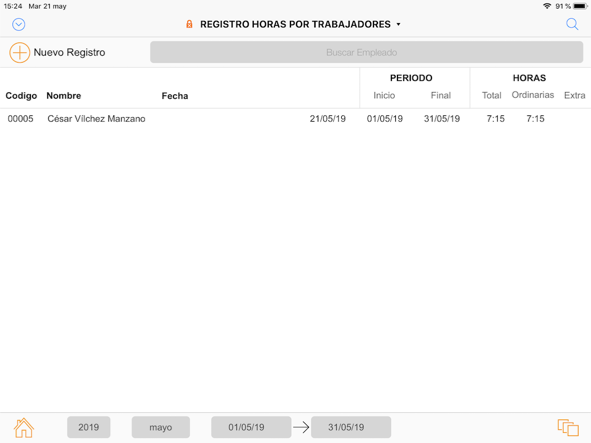591x443 pixels.
Task: Focus the Buscar Empleado search field
Action: click(x=366, y=52)
